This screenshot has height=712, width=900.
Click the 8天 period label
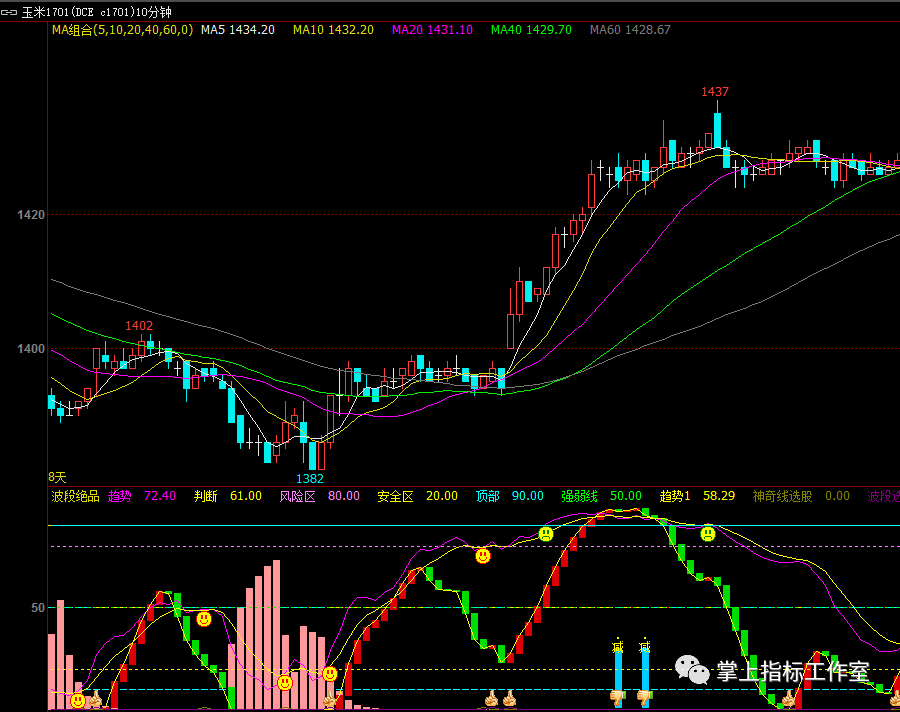pos(57,477)
